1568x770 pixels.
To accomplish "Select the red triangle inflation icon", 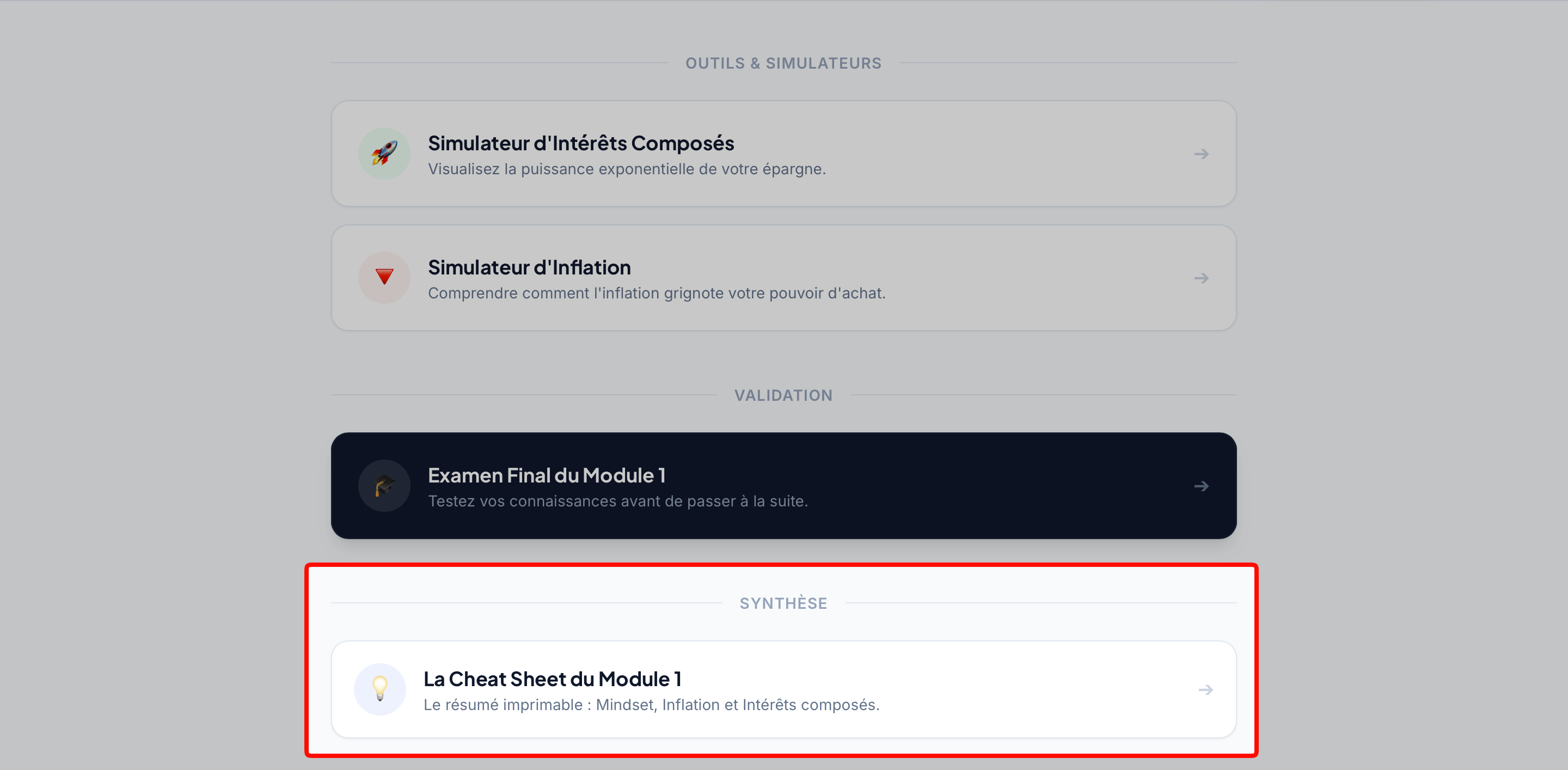I will (384, 278).
